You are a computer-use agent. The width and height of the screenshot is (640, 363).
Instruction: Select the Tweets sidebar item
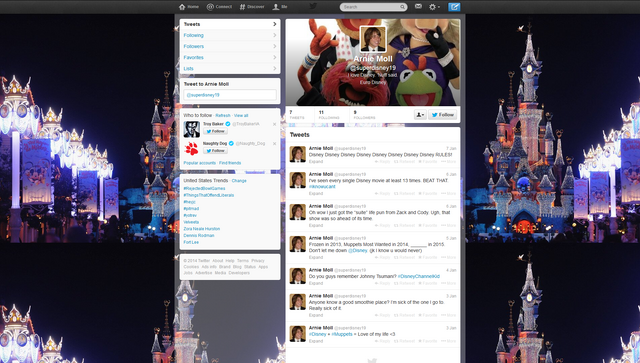coord(230,24)
